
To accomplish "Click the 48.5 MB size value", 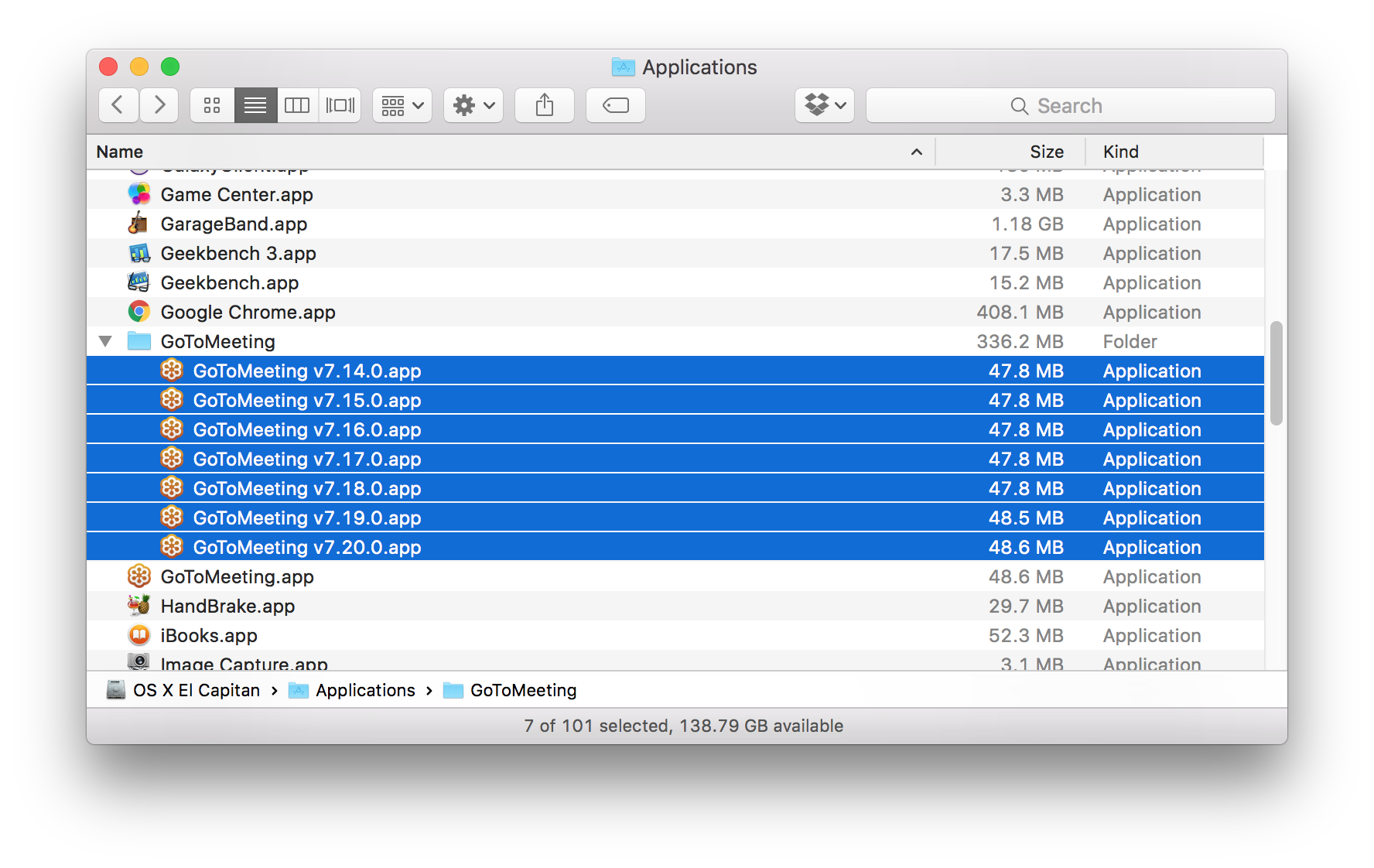I will (x=1026, y=518).
